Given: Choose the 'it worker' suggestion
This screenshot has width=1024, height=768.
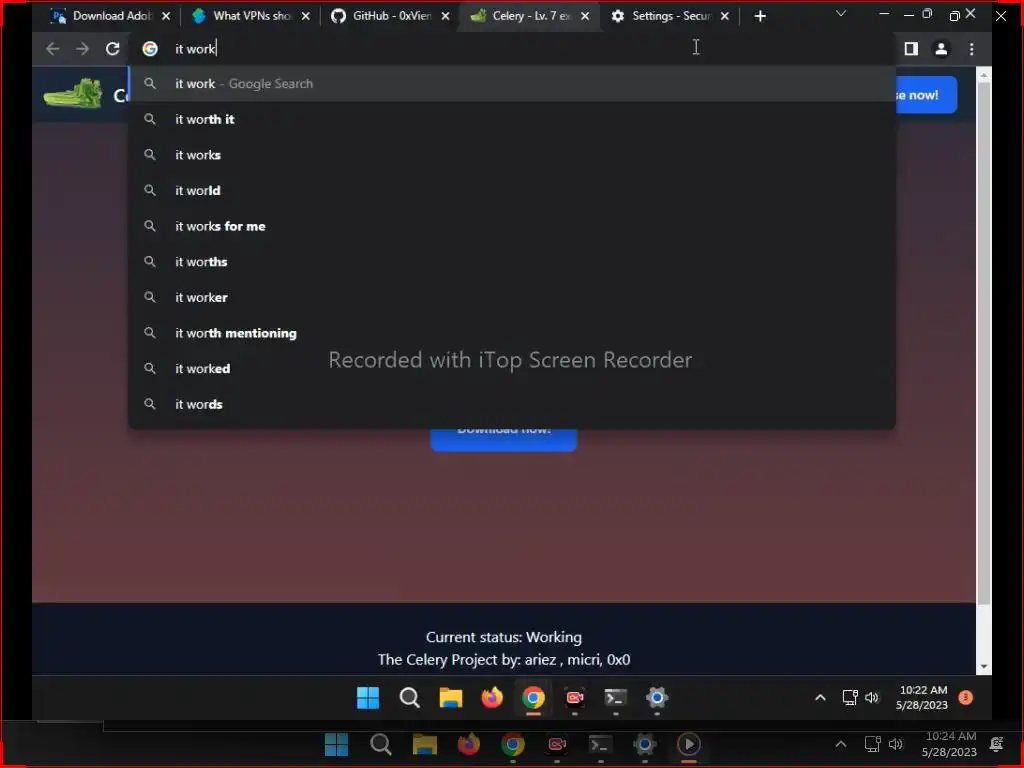Looking at the screenshot, I should [x=512, y=297].
